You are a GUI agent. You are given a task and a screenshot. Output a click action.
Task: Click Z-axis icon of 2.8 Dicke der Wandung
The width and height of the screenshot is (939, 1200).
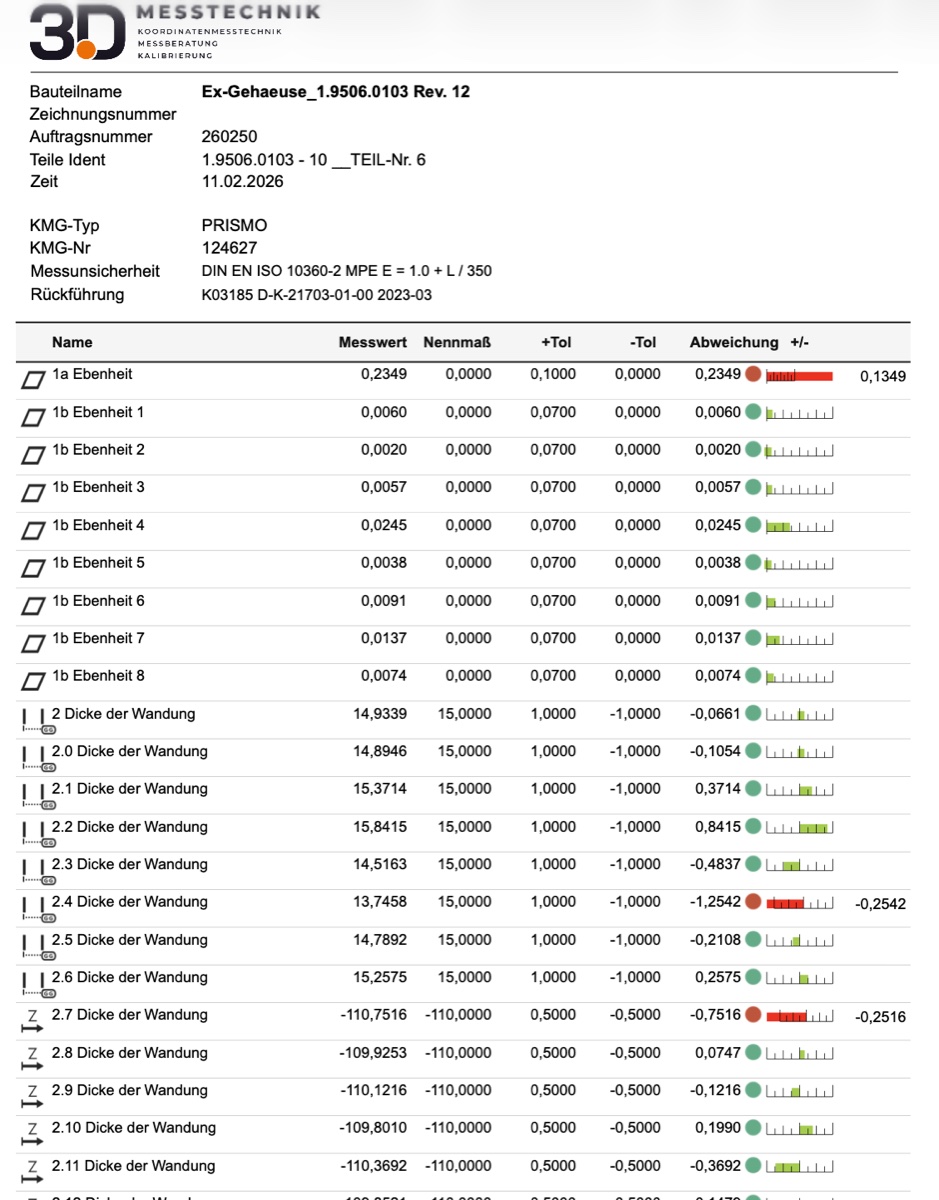coord(33,1061)
